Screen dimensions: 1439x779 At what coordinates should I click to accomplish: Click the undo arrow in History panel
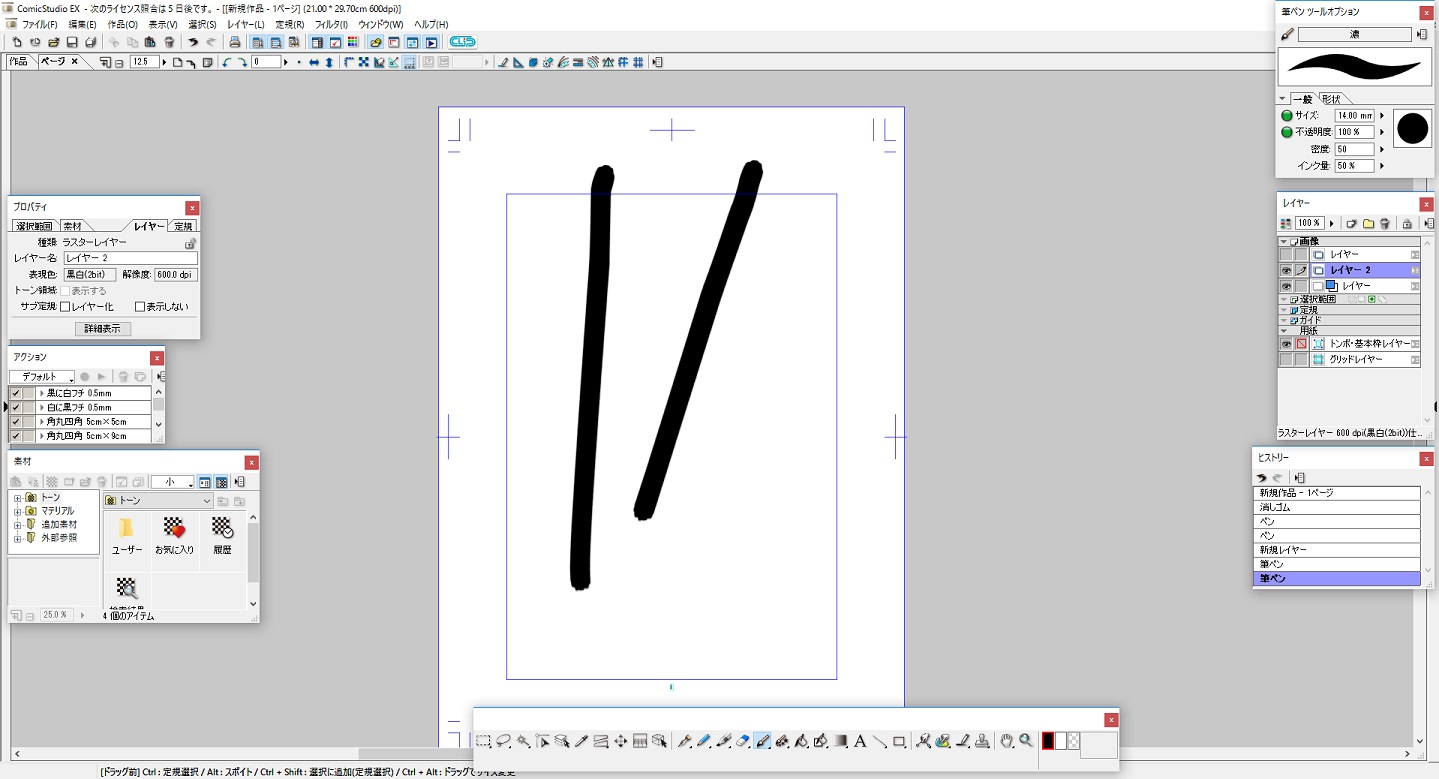(1262, 478)
